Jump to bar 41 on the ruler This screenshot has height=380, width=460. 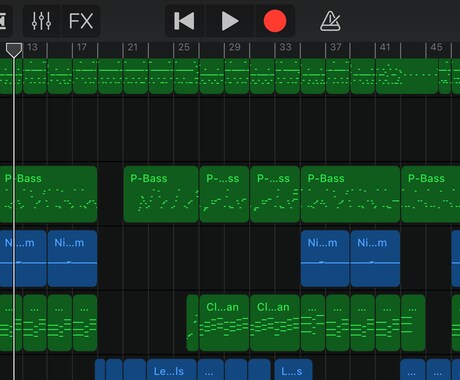385,47
